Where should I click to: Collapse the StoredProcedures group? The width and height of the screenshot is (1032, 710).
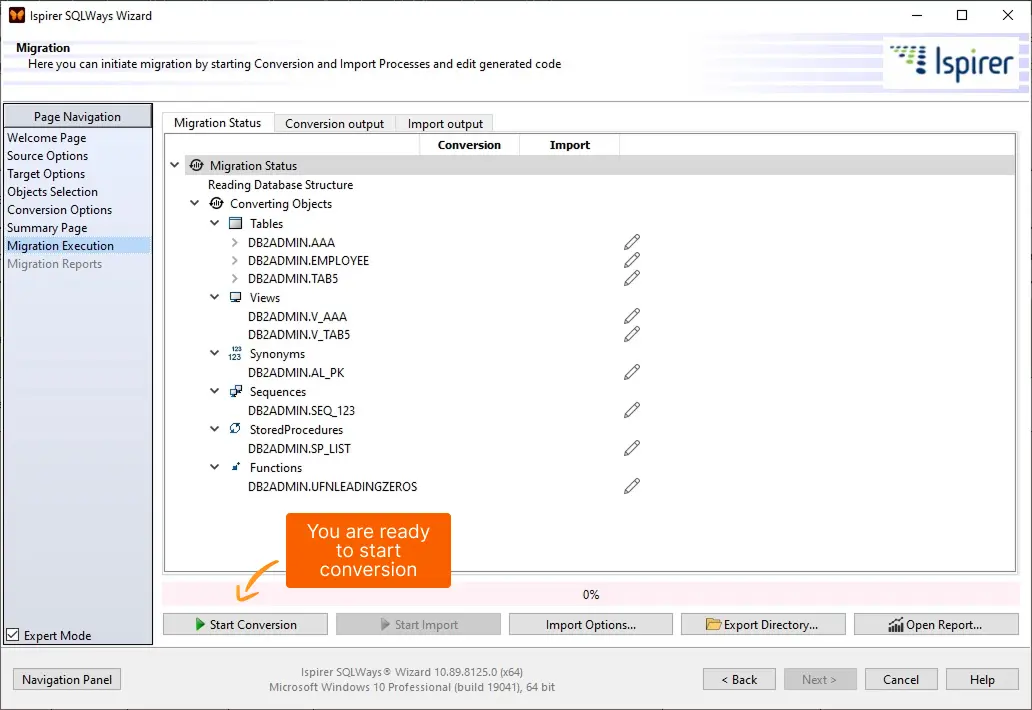(214, 429)
